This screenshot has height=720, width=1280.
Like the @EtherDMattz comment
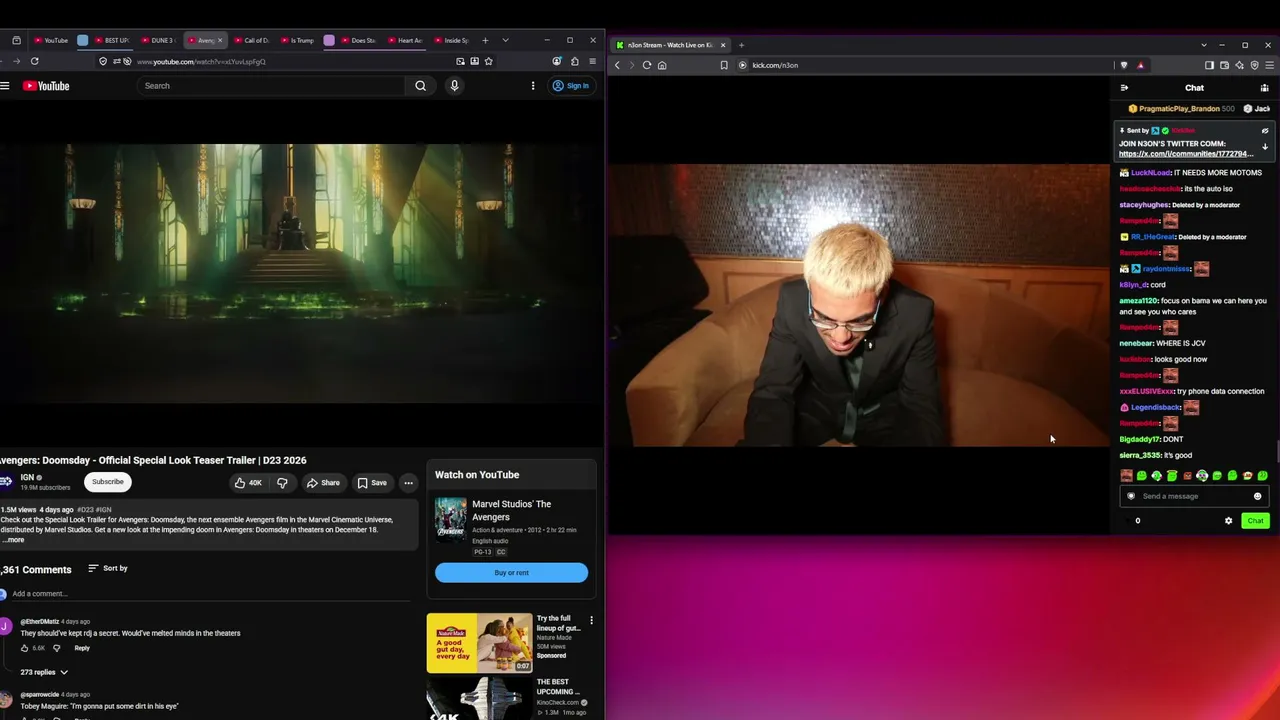tap(25, 648)
